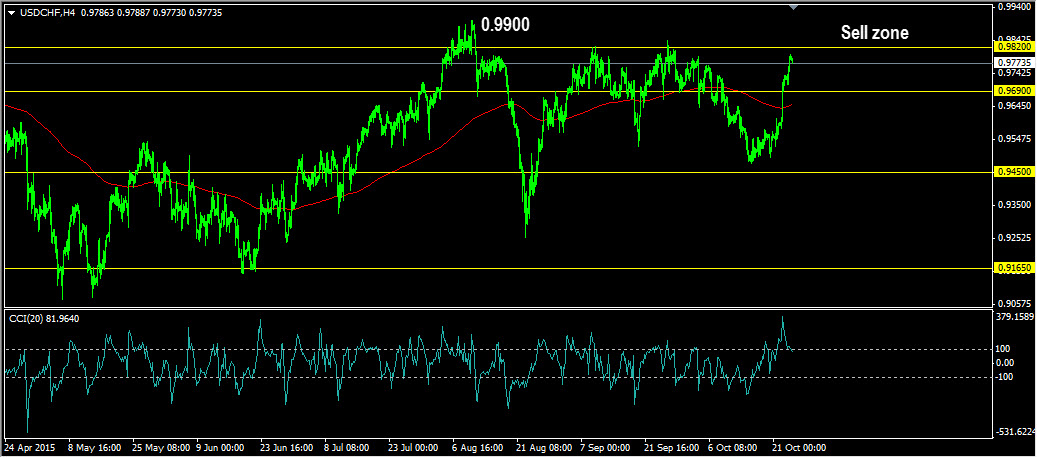Click the 379.1589 CCI scale value
1037x458 pixels.
[x=1016, y=317]
